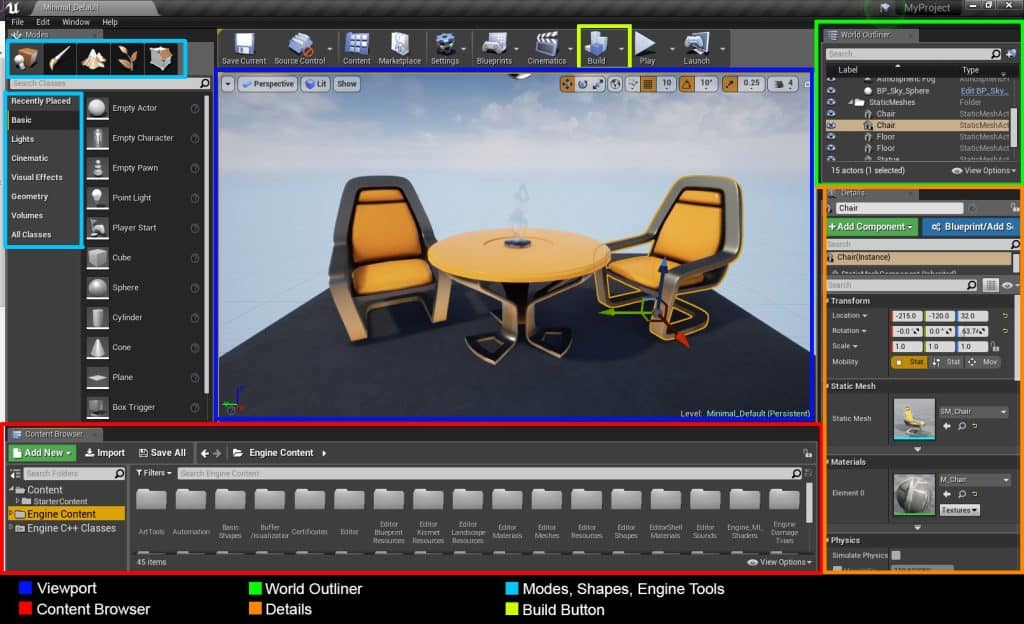Click Save Current in the toolbar
This screenshot has height=624, width=1024.
click(244, 49)
